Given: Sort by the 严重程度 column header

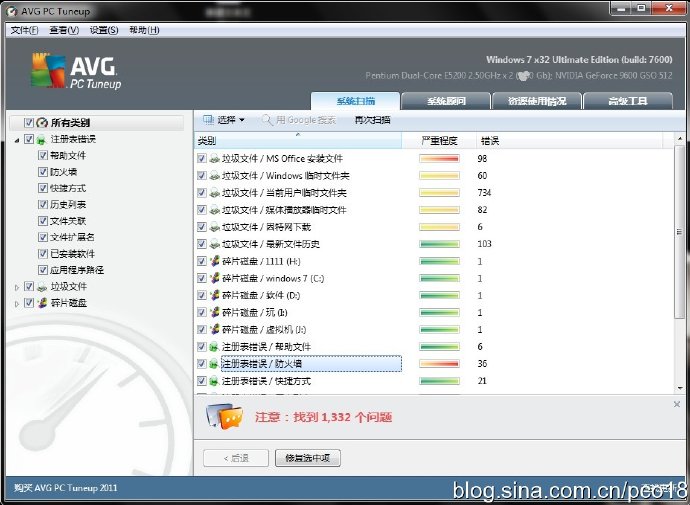Looking at the screenshot, I should (439, 141).
